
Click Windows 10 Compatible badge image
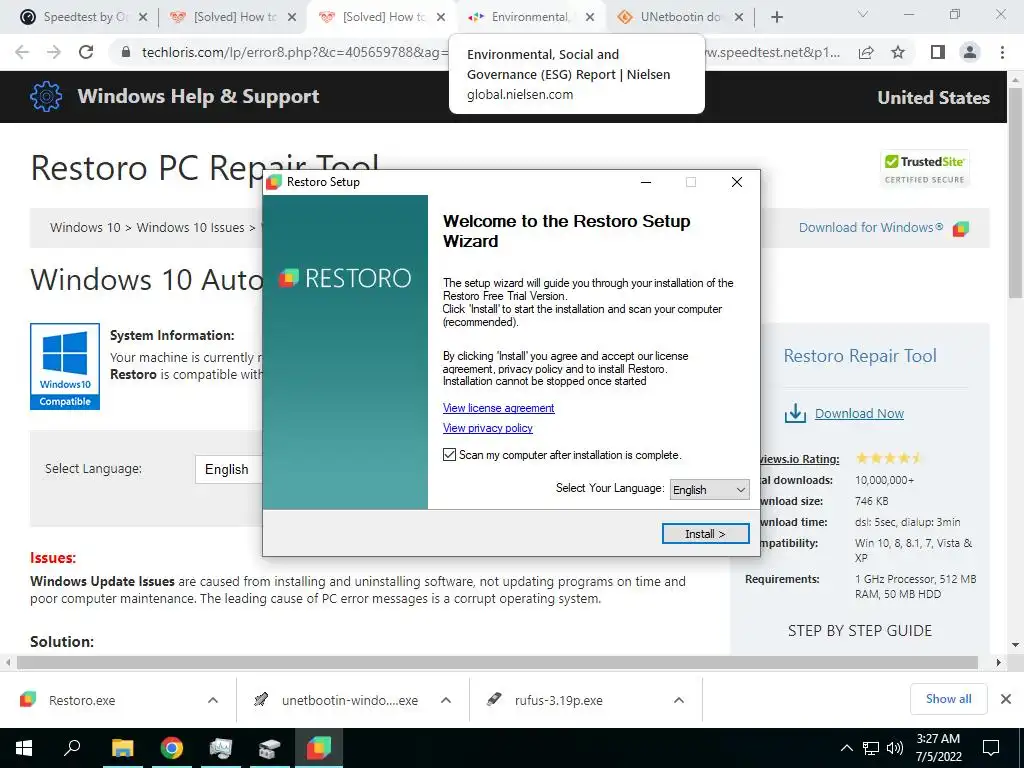(65, 366)
